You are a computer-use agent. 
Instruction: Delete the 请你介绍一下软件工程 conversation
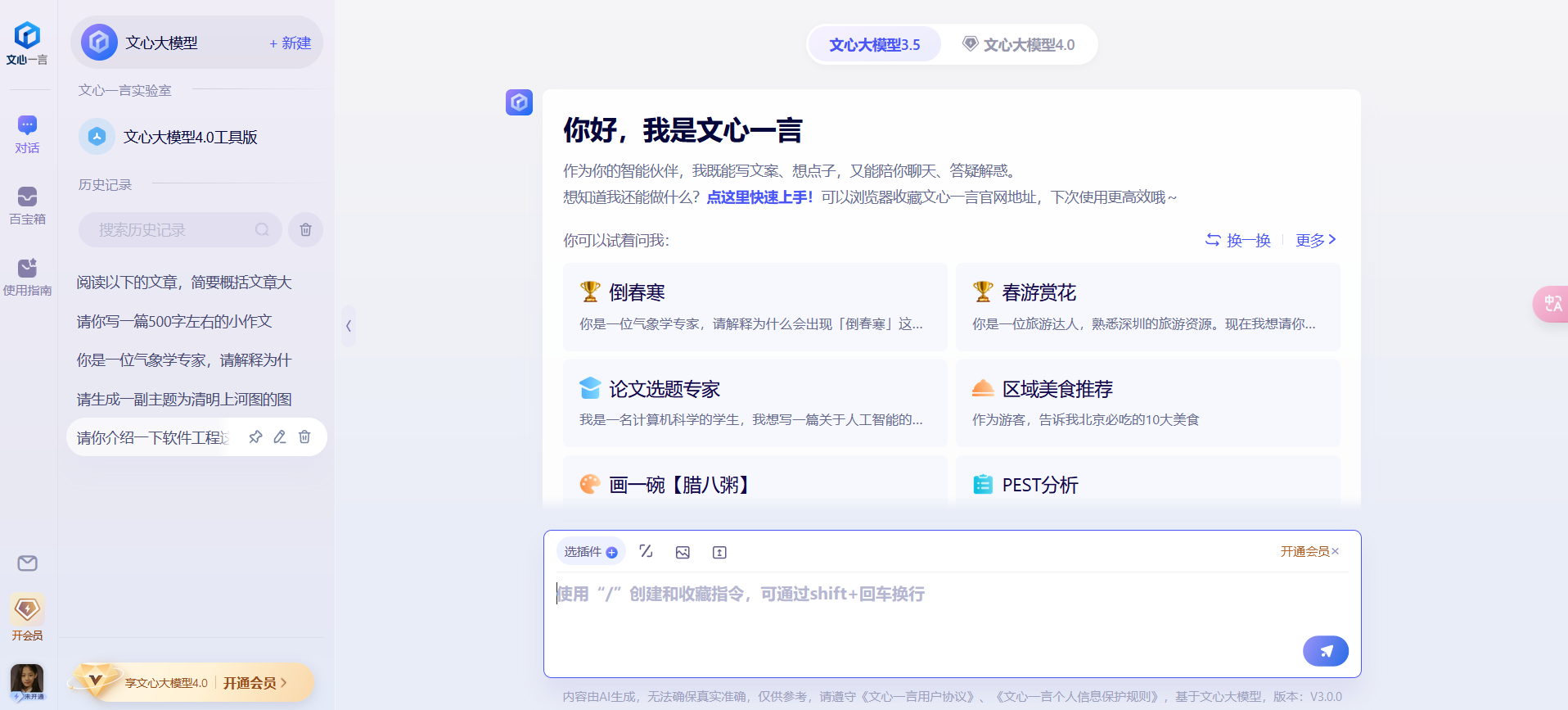coord(304,437)
